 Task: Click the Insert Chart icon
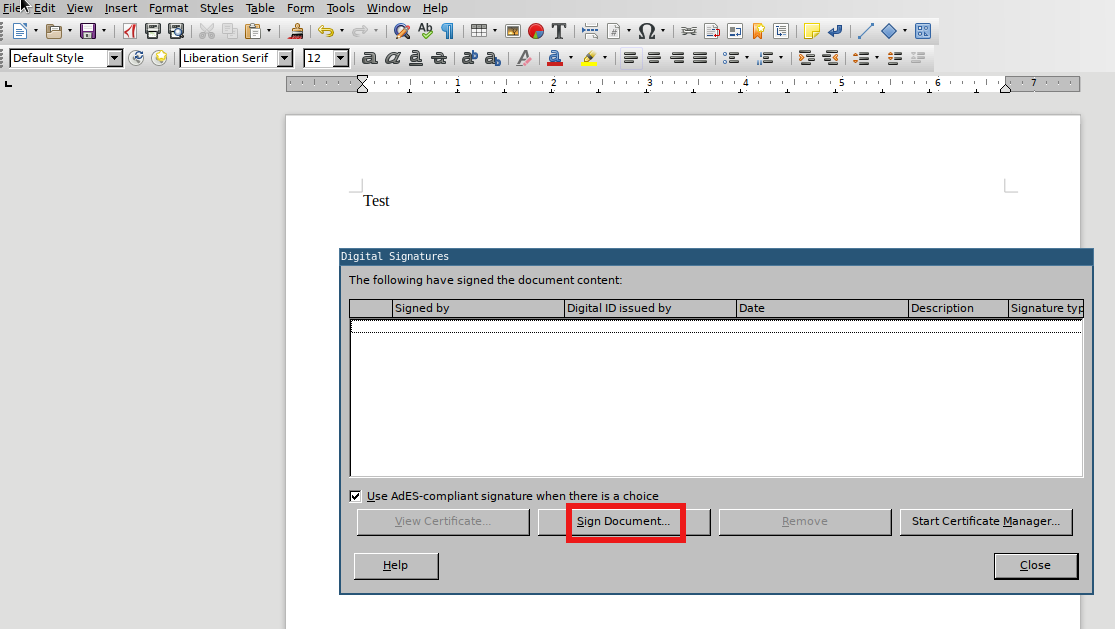point(536,32)
